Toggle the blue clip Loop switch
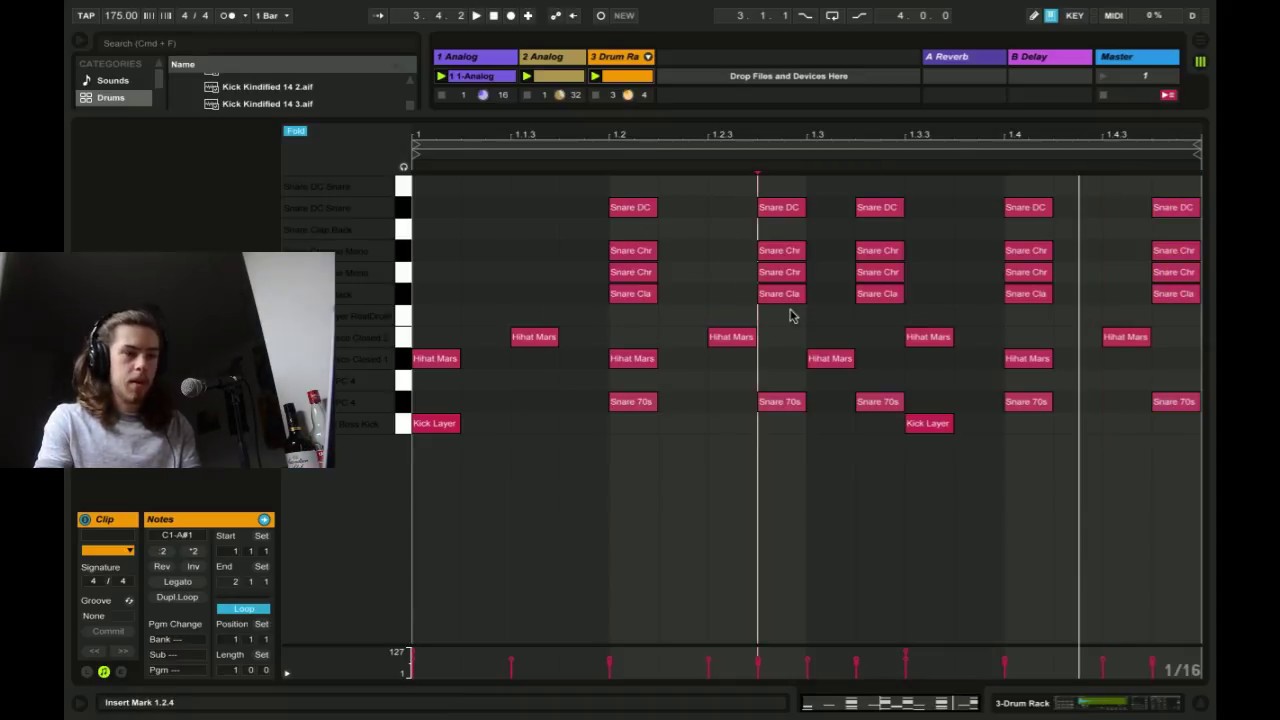 pyautogui.click(x=243, y=609)
